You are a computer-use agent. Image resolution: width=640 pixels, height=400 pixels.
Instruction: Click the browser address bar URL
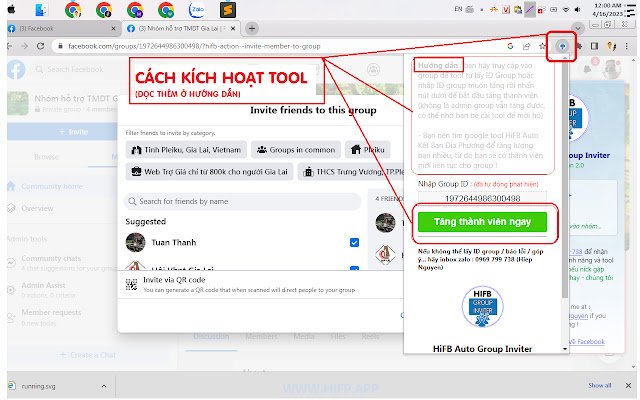pyautogui.click(x=194, y=46)
